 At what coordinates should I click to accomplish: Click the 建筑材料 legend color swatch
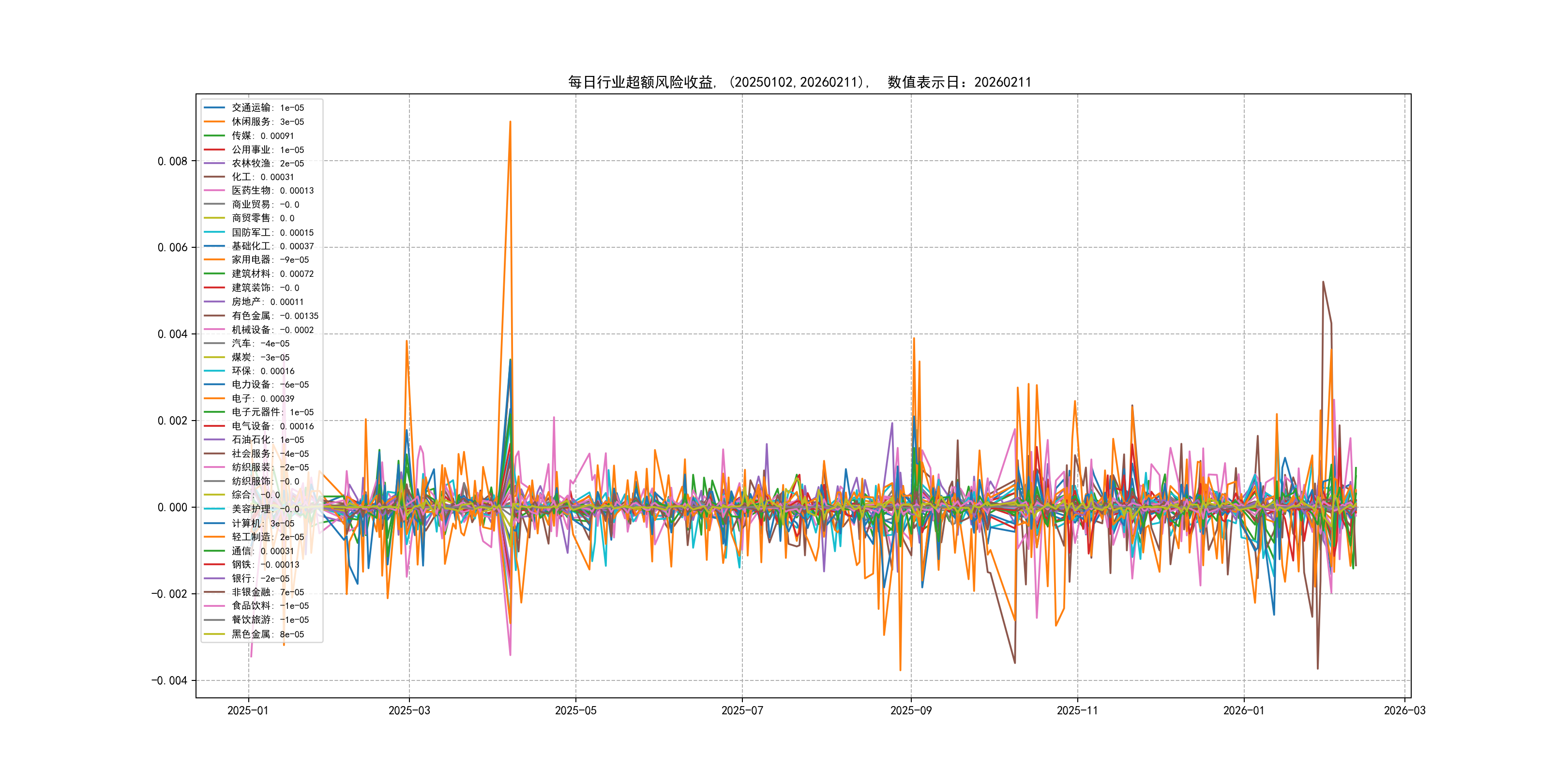[214, 274]
